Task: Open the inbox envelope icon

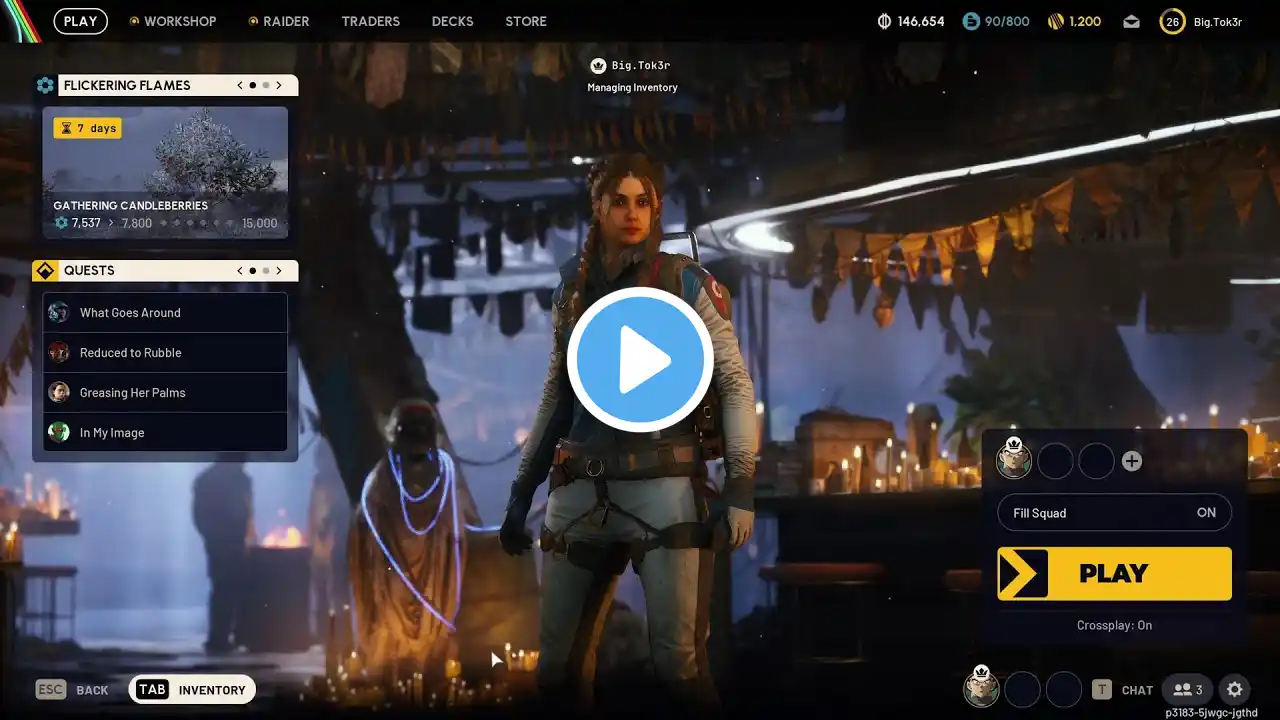Action: tap(1131, 21)
